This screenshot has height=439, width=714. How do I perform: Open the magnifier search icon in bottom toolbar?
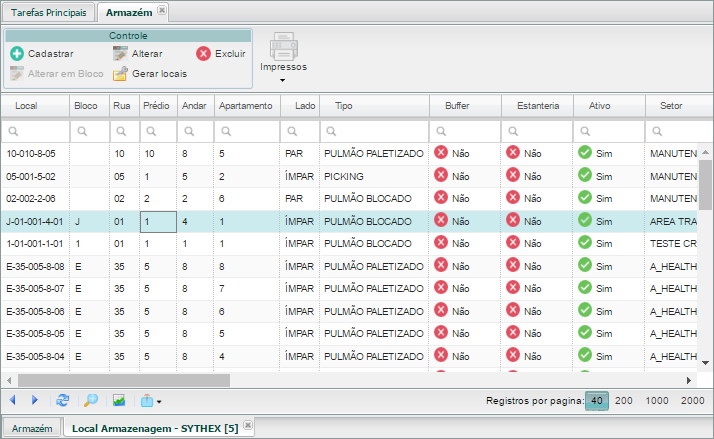91,400
